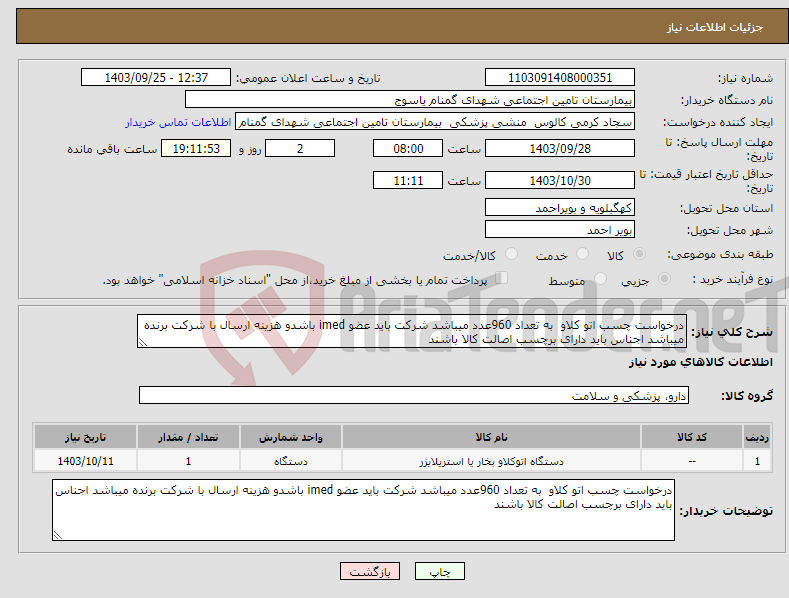Select the کالا radio button

pyautogui.click(x=640, y=254)
